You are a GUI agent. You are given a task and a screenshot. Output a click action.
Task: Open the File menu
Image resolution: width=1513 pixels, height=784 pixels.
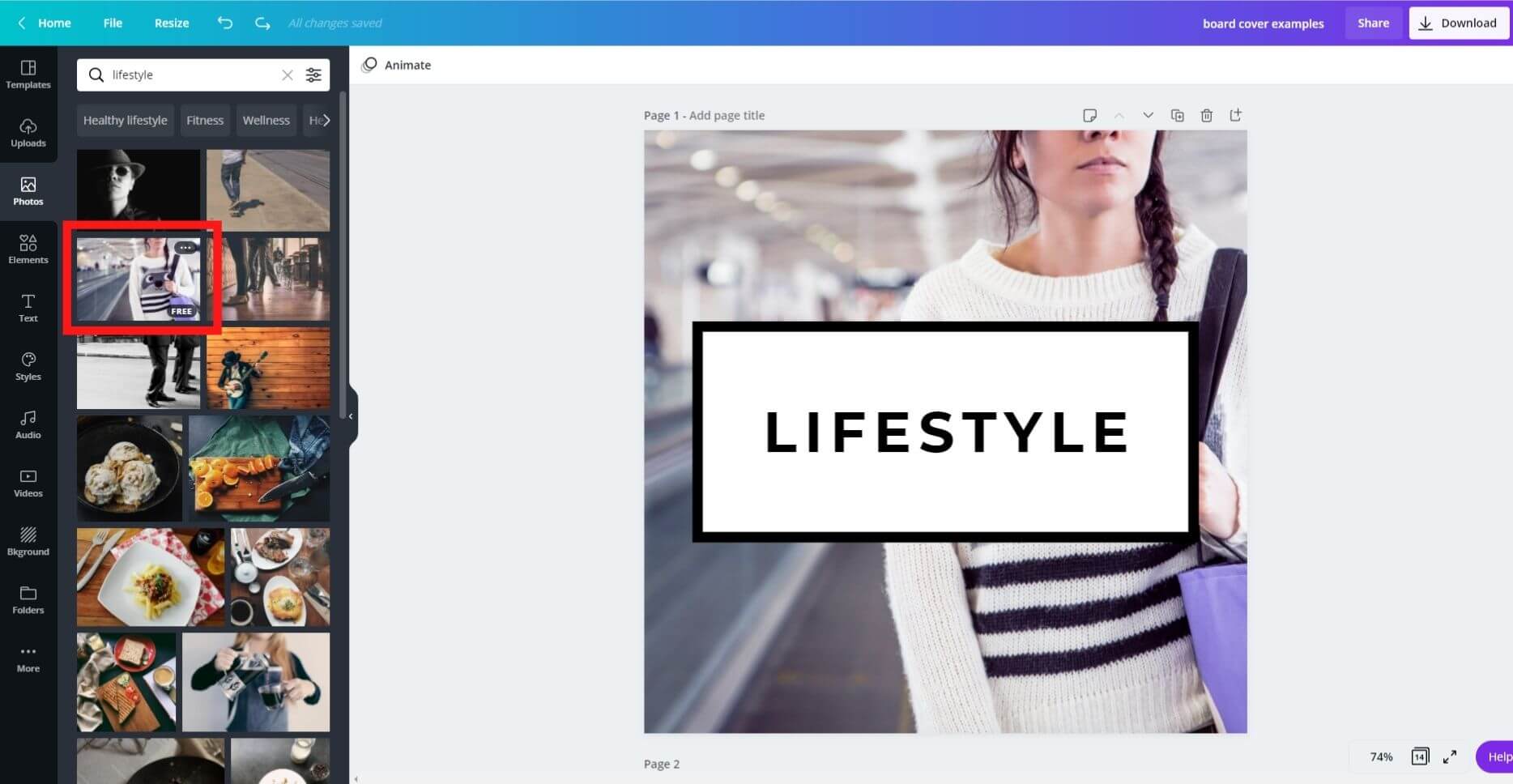[x=113, y=23]
